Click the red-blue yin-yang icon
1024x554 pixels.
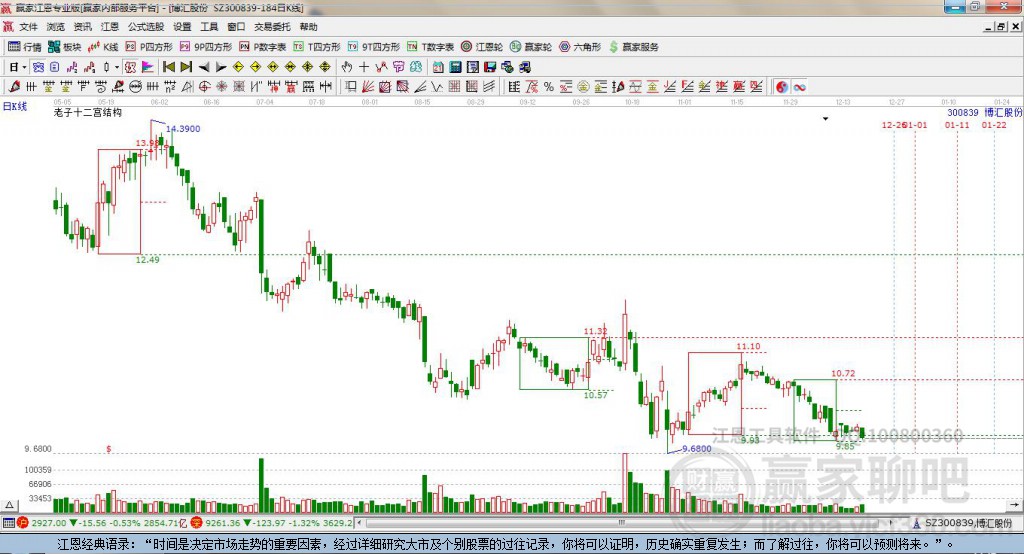pos(782,87)
